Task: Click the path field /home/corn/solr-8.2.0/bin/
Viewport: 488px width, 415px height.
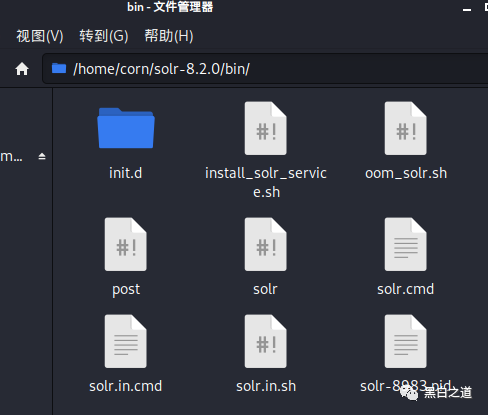Action: coord(265,69)
